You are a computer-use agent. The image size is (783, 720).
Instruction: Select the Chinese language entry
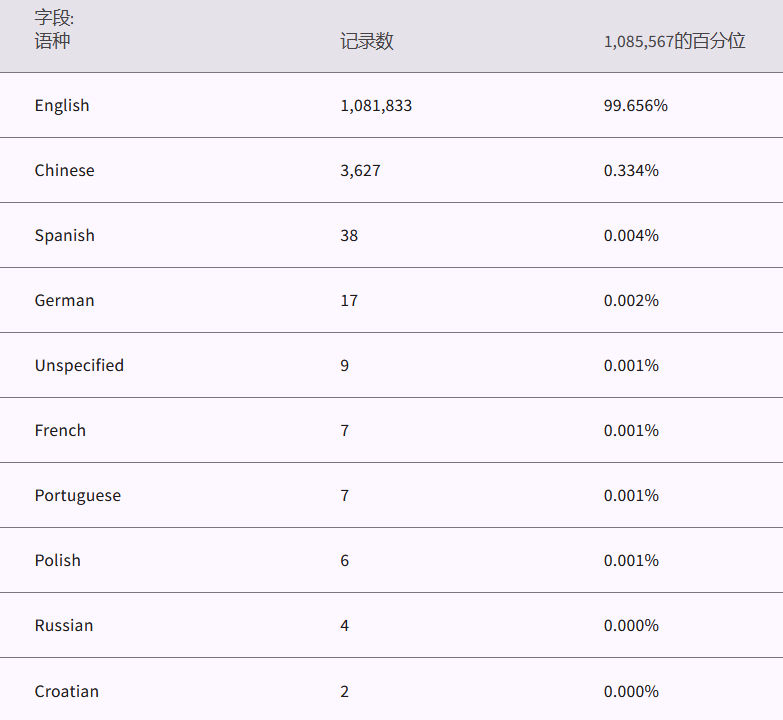tap(64, 171)
